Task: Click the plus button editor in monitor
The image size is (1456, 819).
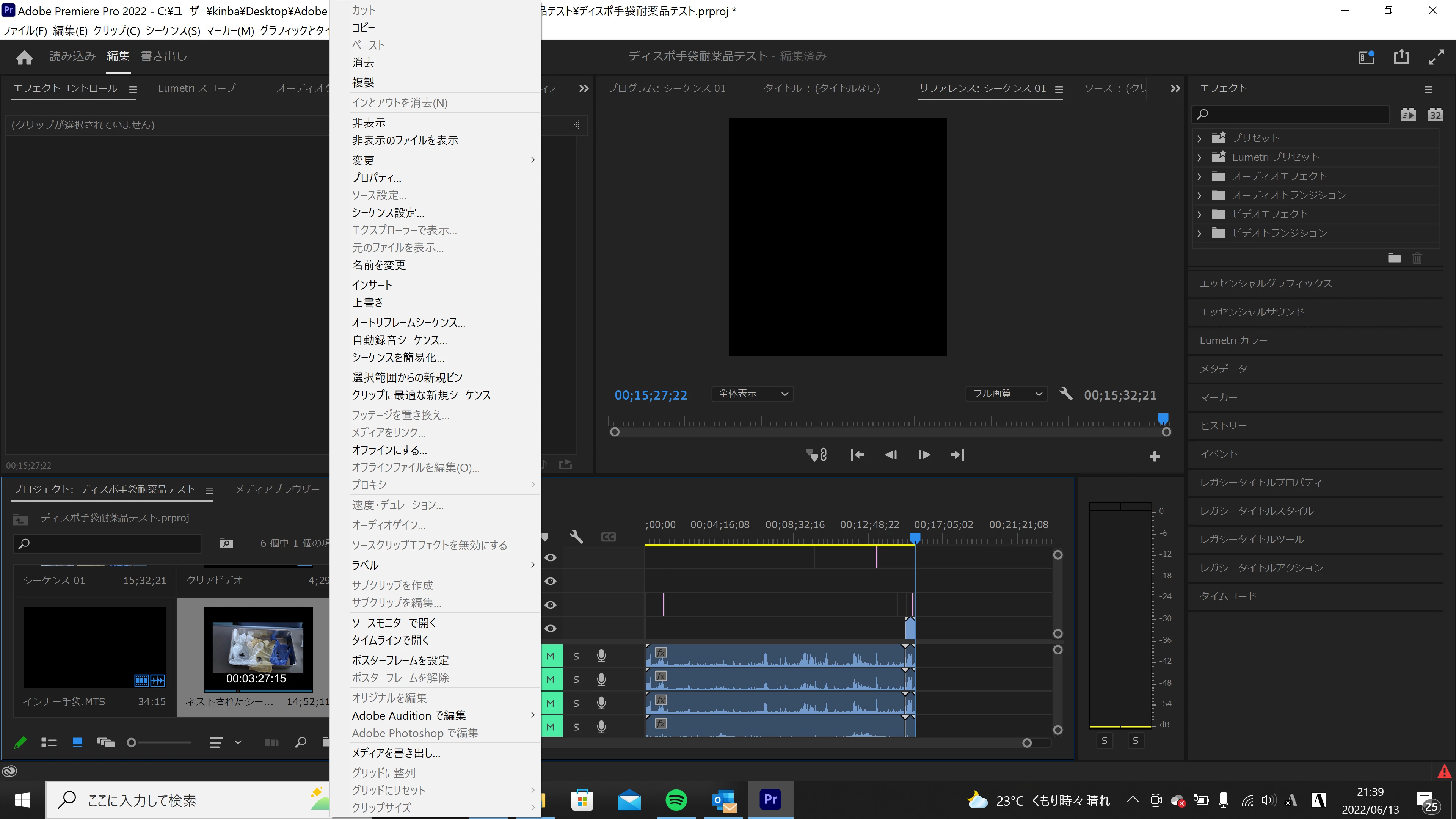Action: 1155,457
